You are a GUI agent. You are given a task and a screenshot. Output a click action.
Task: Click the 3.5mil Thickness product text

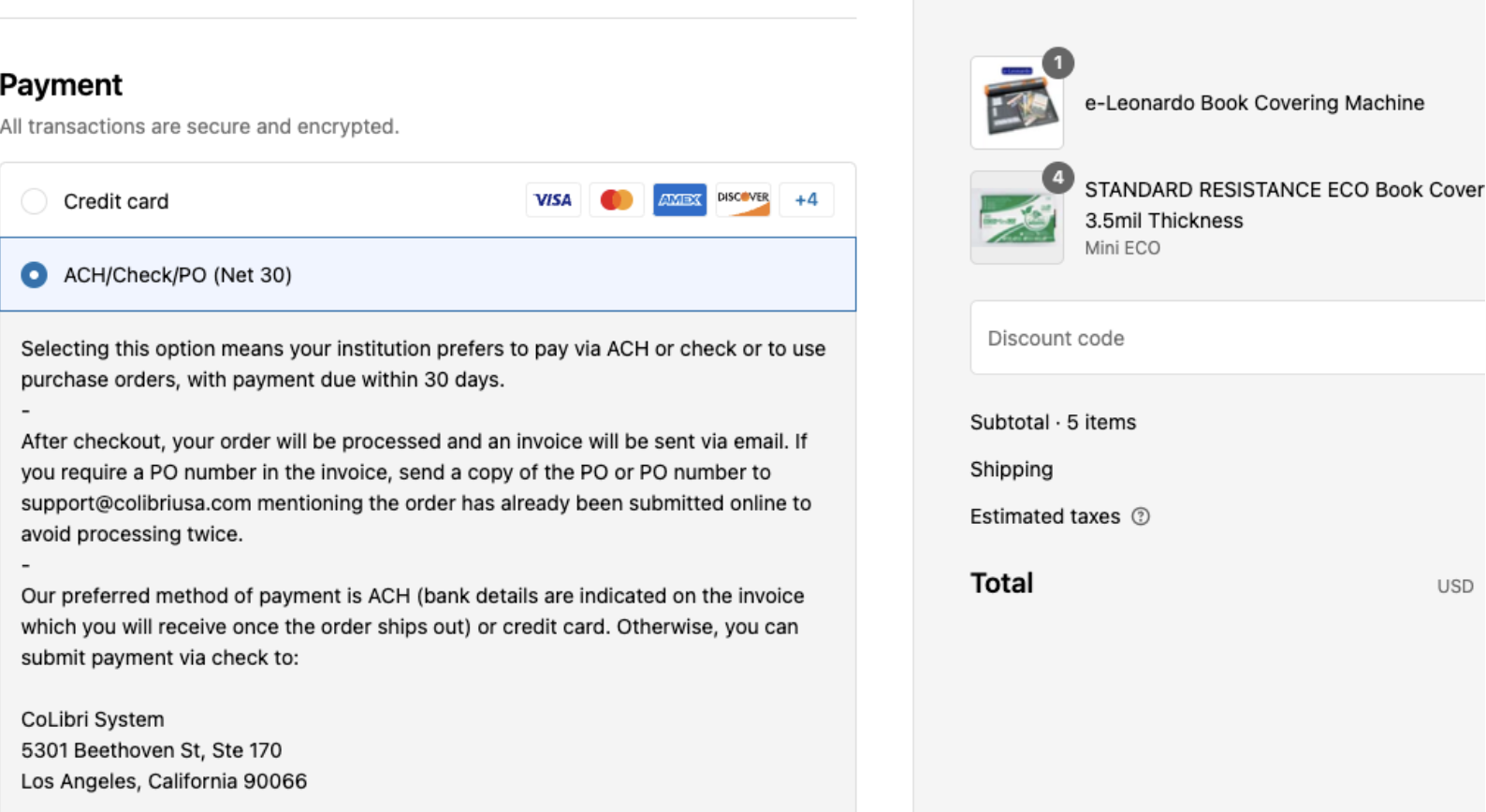click(1164, 221)
